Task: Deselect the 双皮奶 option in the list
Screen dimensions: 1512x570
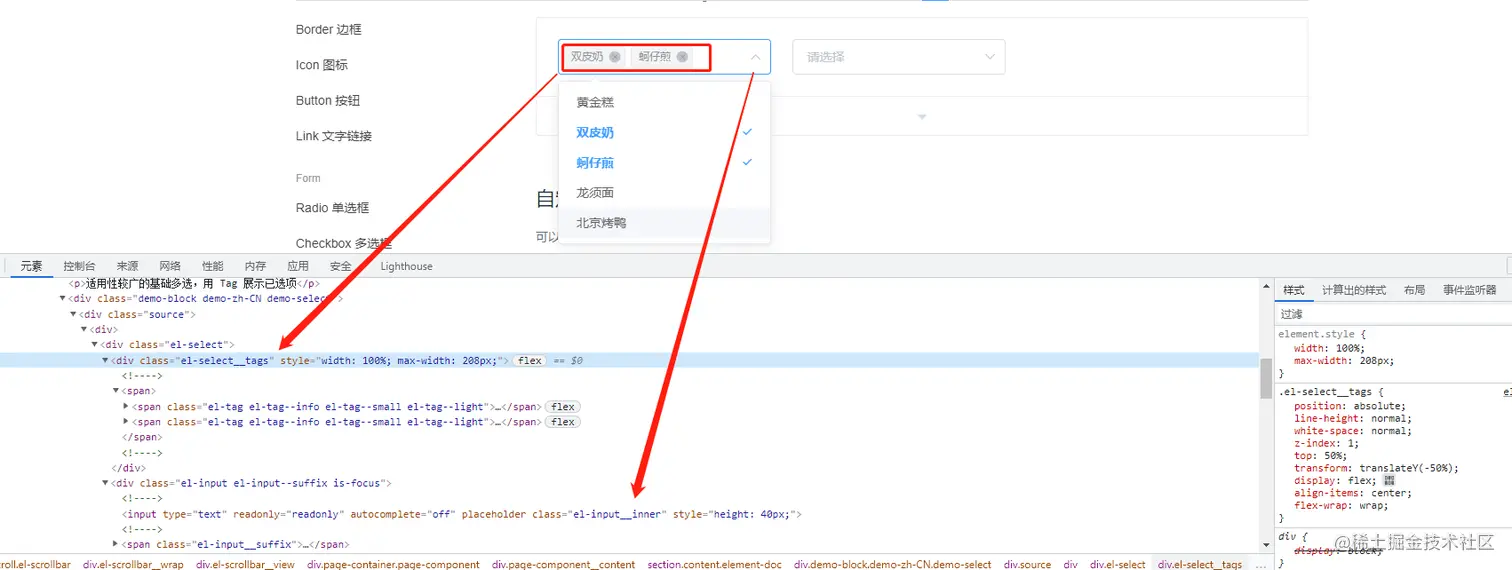Action: [x=665, y=132]
